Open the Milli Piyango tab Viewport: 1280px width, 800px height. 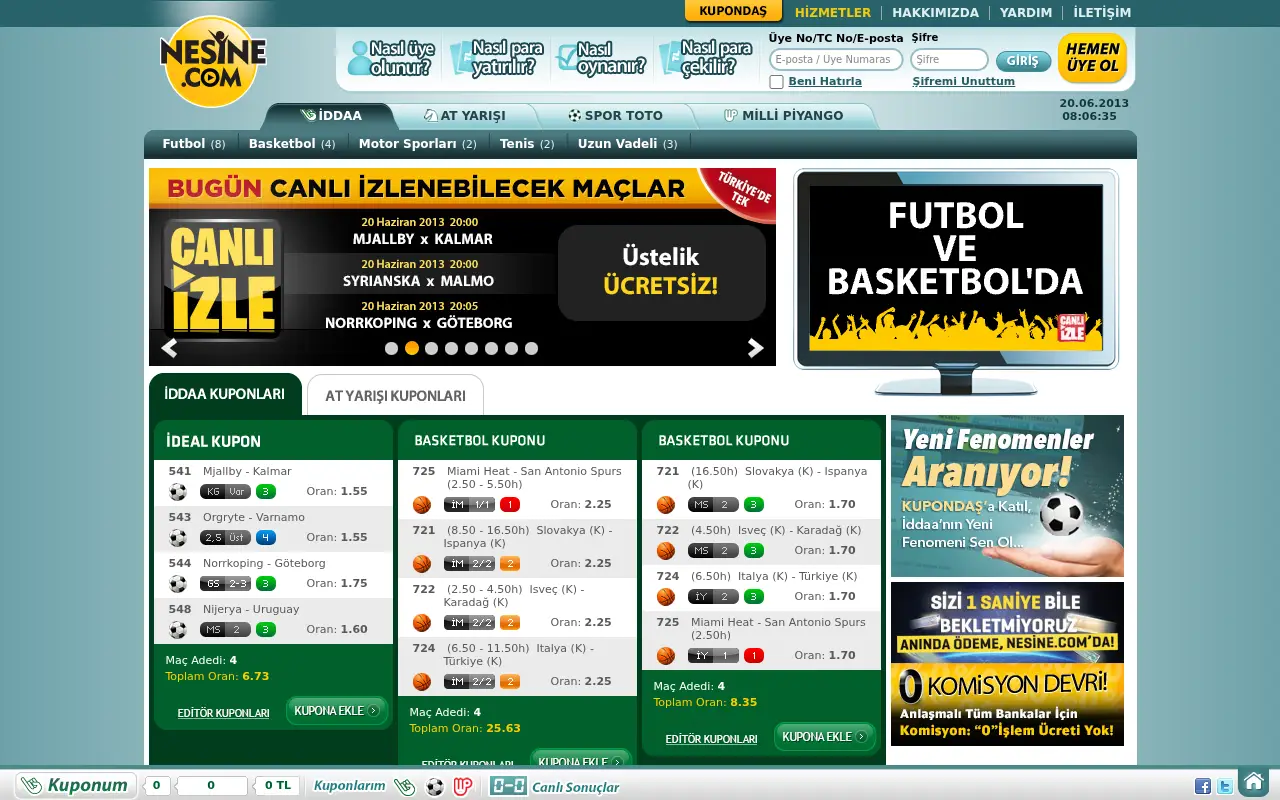[784, 116]
